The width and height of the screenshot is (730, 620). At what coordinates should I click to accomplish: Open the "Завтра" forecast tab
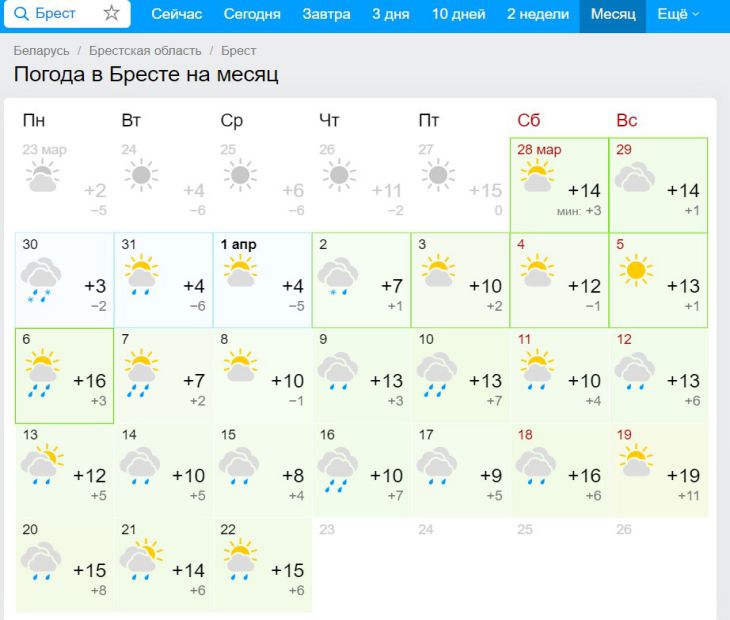coord(326,14)
